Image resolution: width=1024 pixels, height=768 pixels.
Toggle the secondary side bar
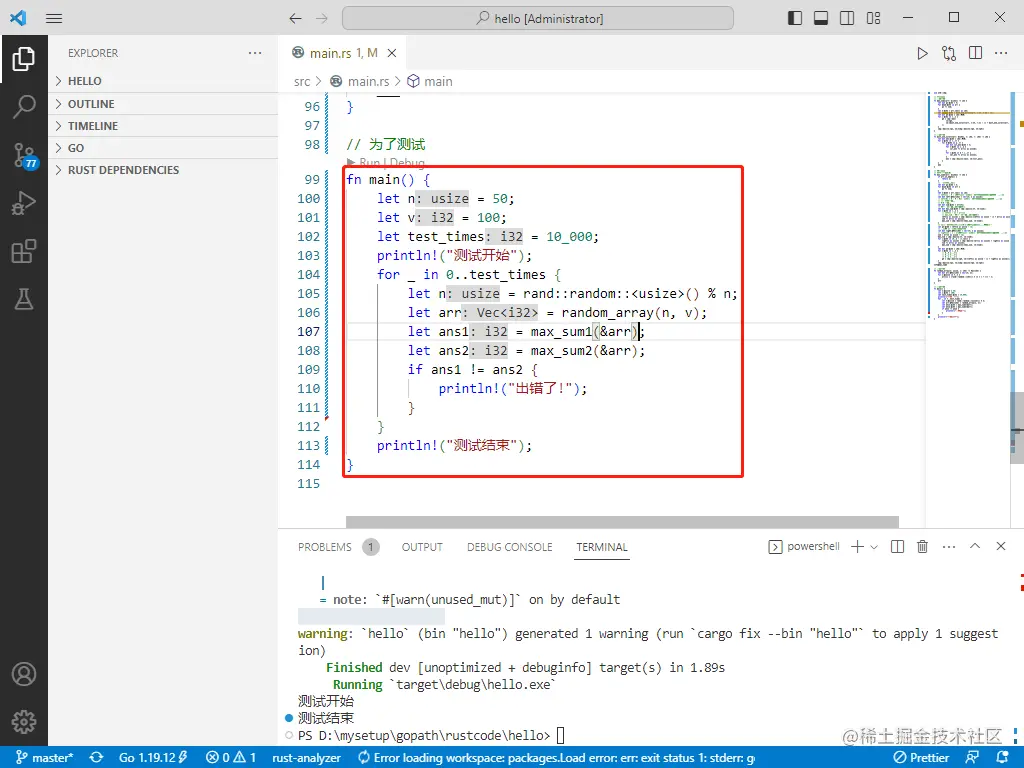[847, 18]
